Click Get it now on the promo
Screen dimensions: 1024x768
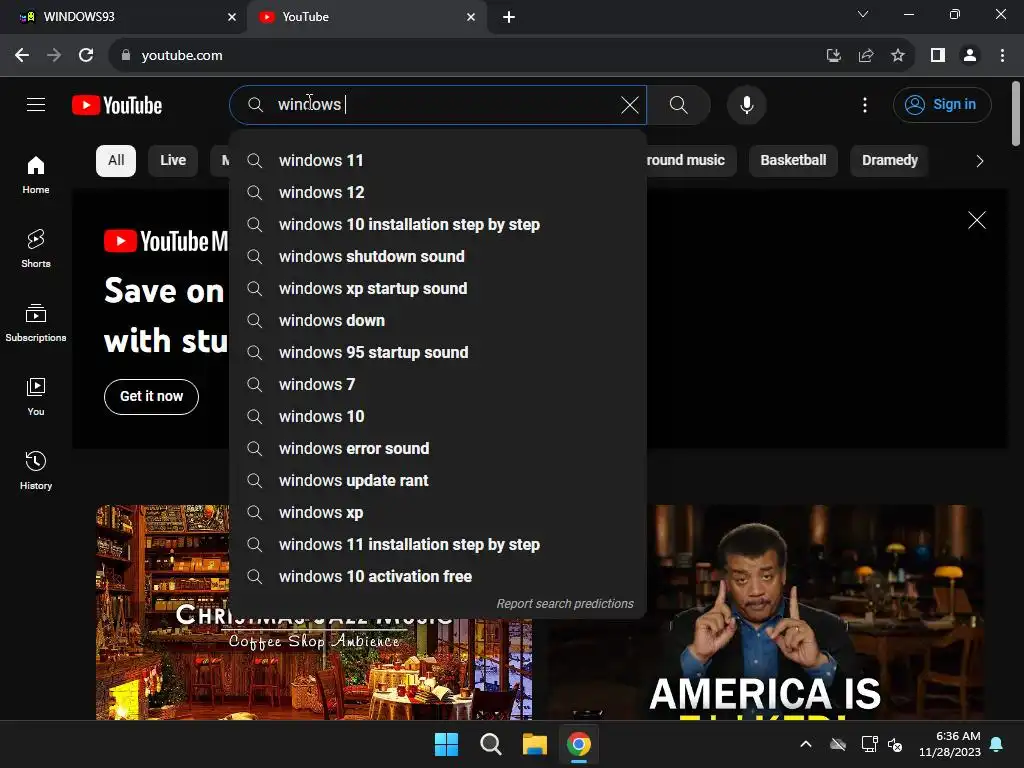pos(152,396)
